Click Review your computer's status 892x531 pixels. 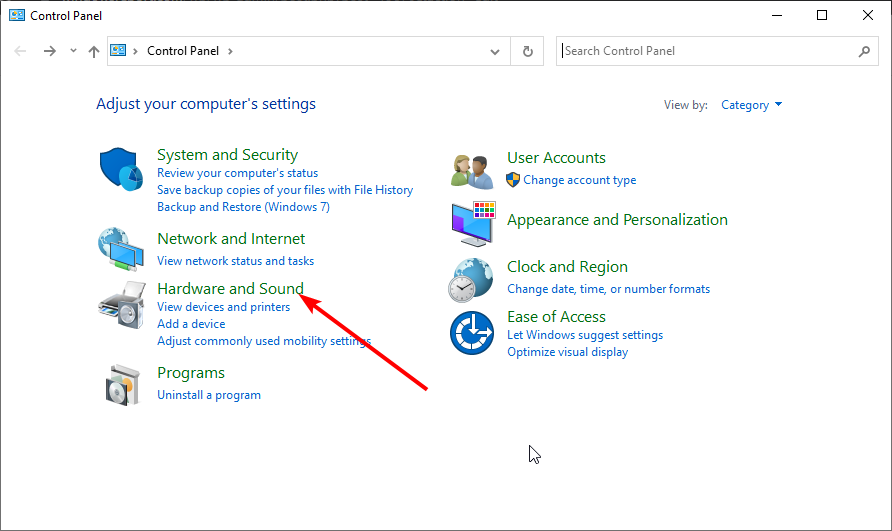click(x=237, y=173)
